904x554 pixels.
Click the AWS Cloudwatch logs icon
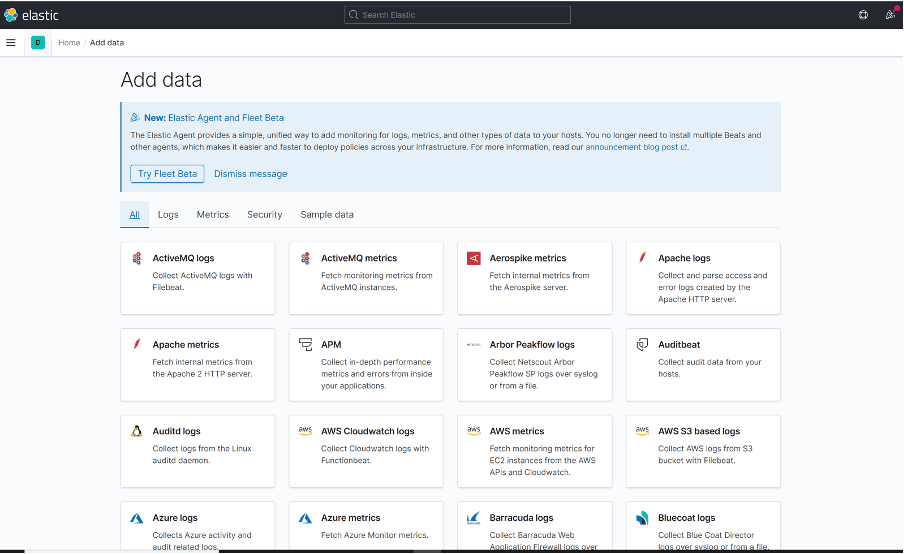(306, 431)
